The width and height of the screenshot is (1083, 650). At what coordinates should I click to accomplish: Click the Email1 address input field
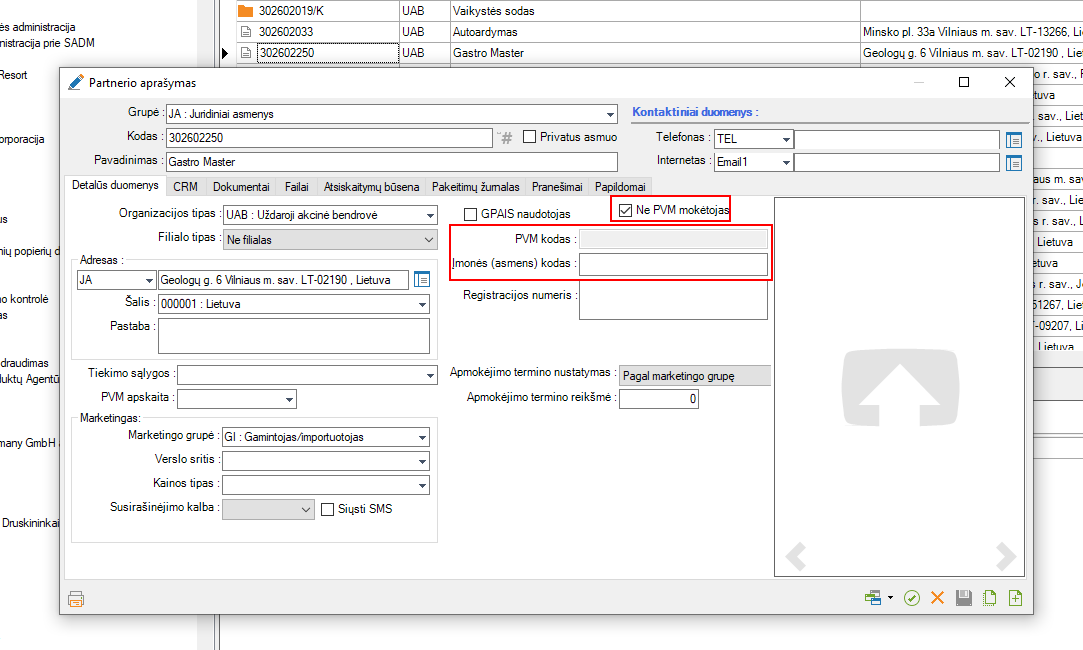coord(897,162)
